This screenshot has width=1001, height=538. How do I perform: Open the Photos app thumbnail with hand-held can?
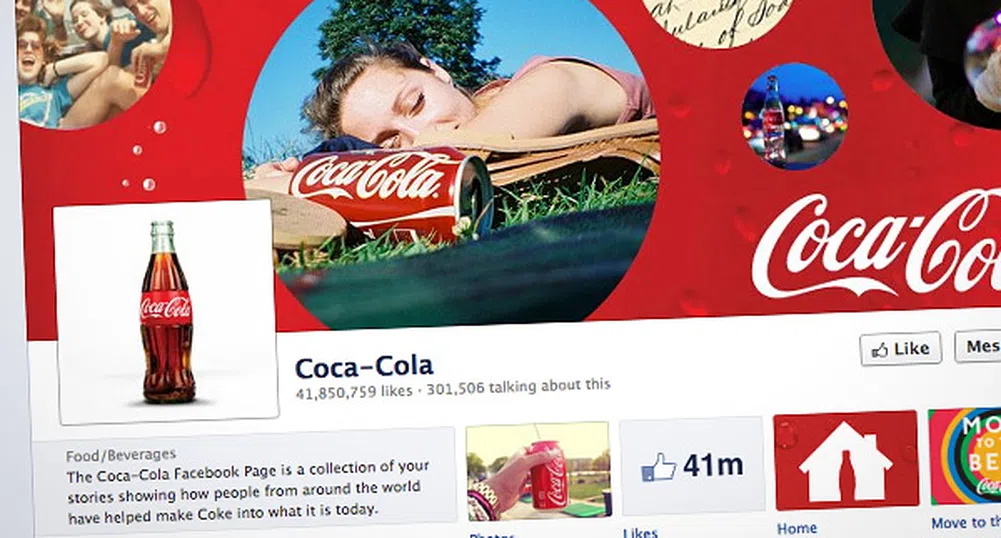[538, 471]
